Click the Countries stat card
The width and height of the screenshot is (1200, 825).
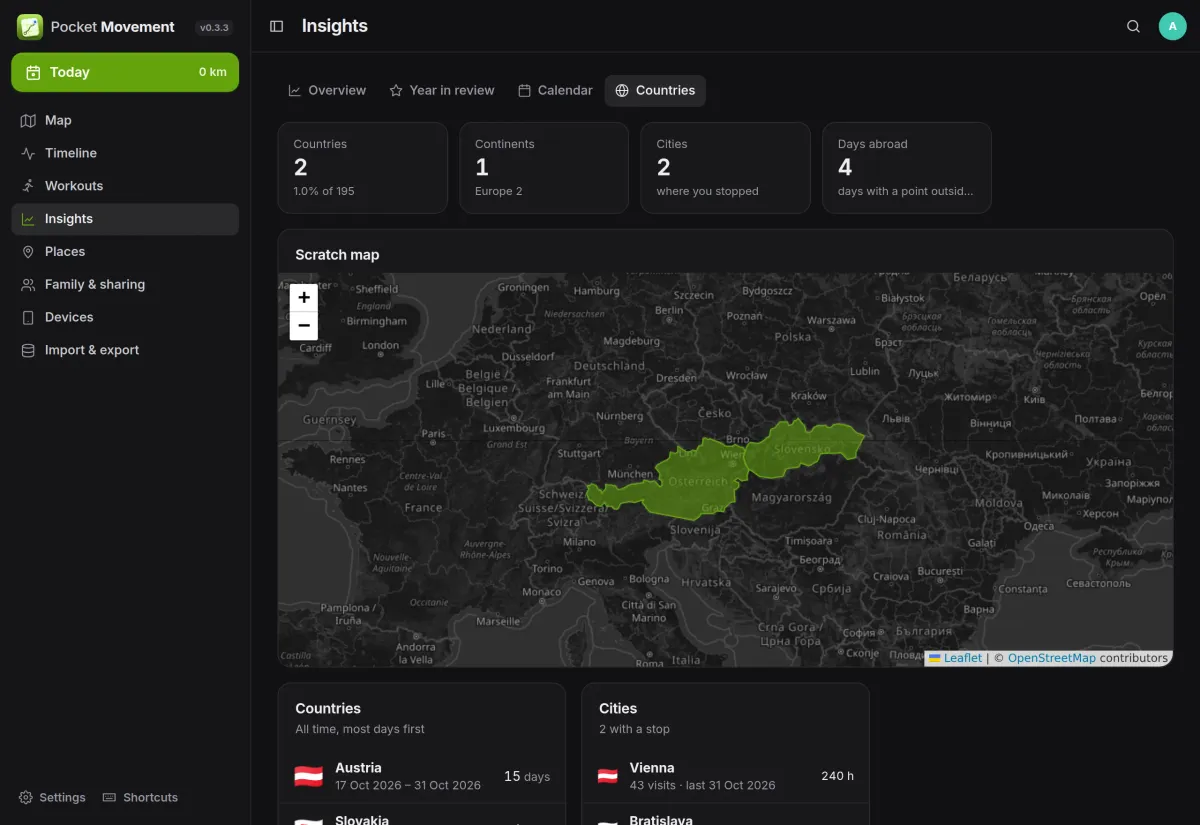pos(362,168)
